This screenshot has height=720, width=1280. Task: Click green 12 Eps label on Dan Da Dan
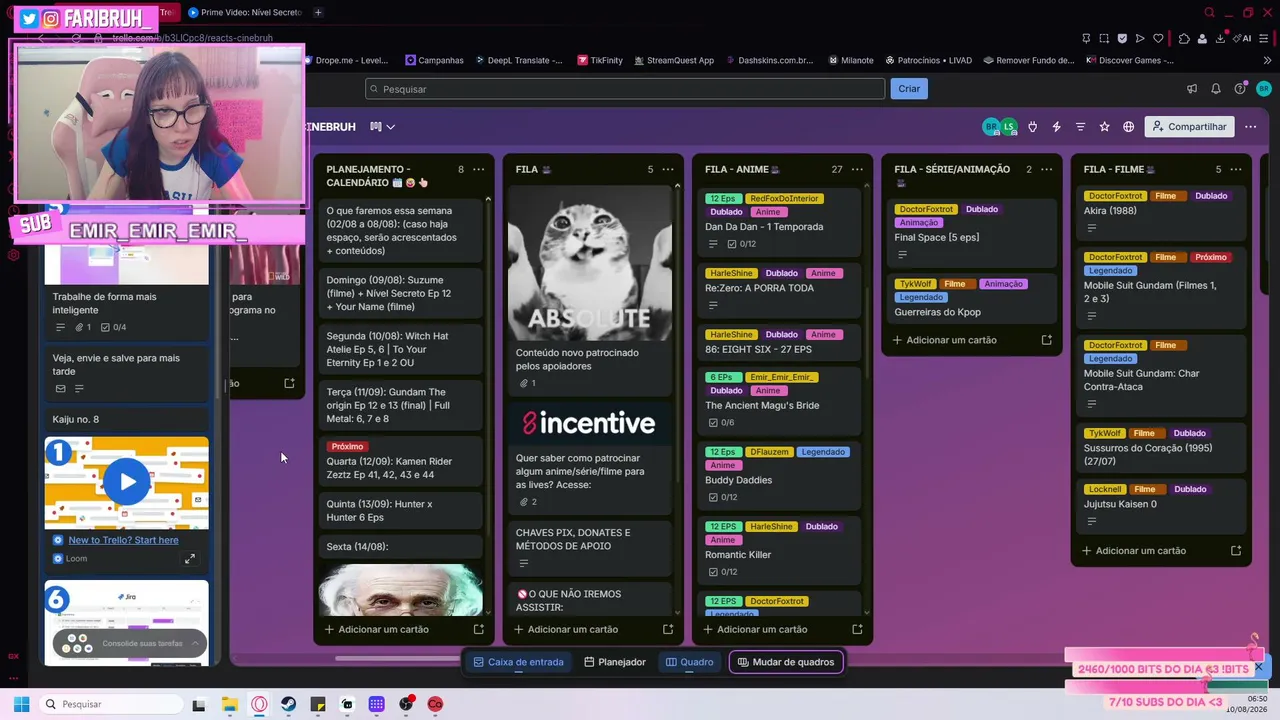(722, 198)
